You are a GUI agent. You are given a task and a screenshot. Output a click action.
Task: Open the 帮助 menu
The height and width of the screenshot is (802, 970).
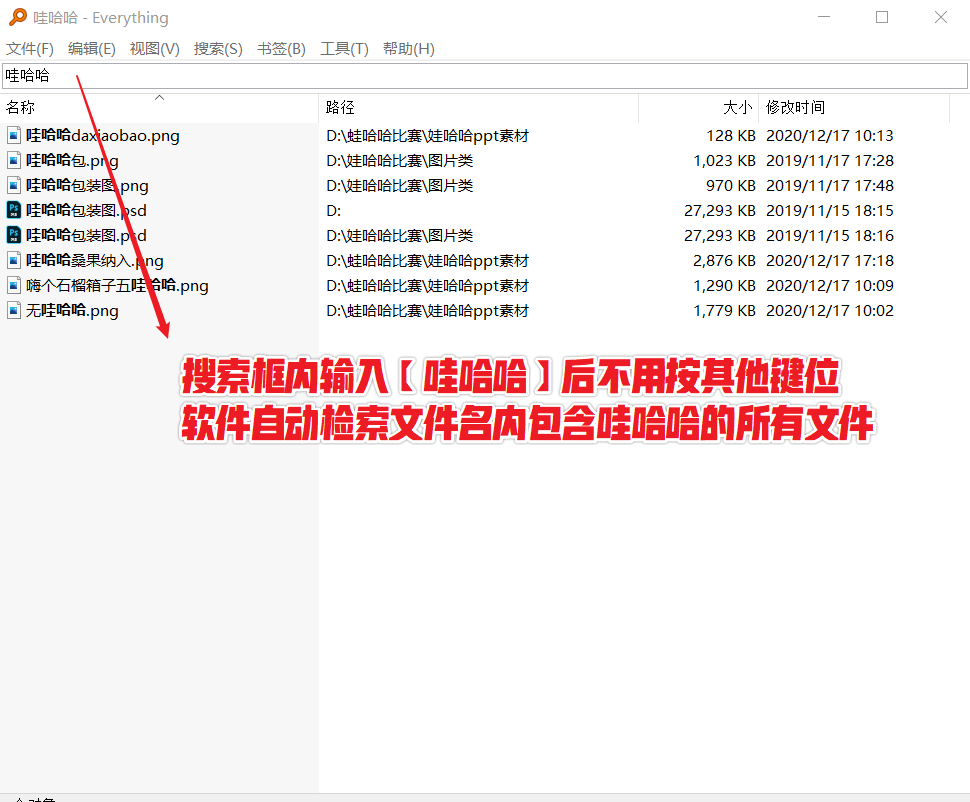(408, 48)
